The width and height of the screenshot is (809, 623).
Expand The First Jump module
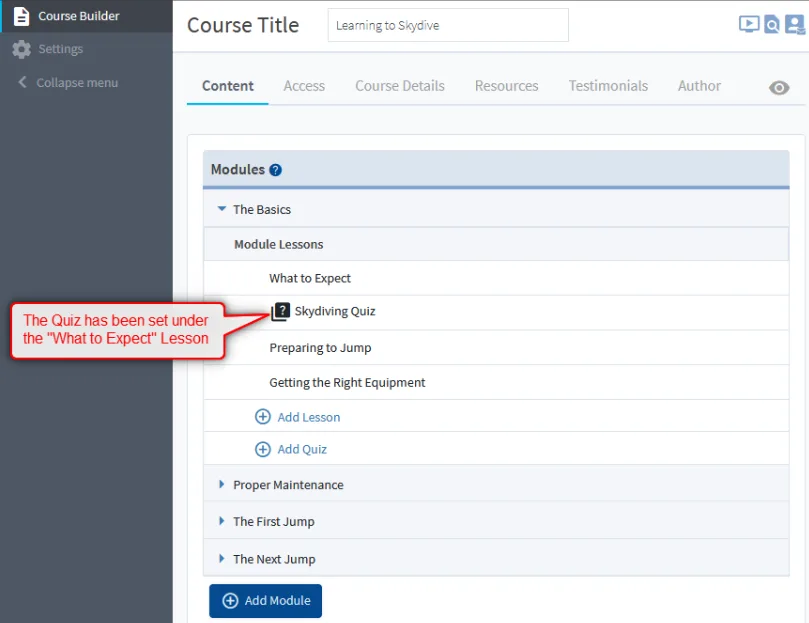coord(222,521)
